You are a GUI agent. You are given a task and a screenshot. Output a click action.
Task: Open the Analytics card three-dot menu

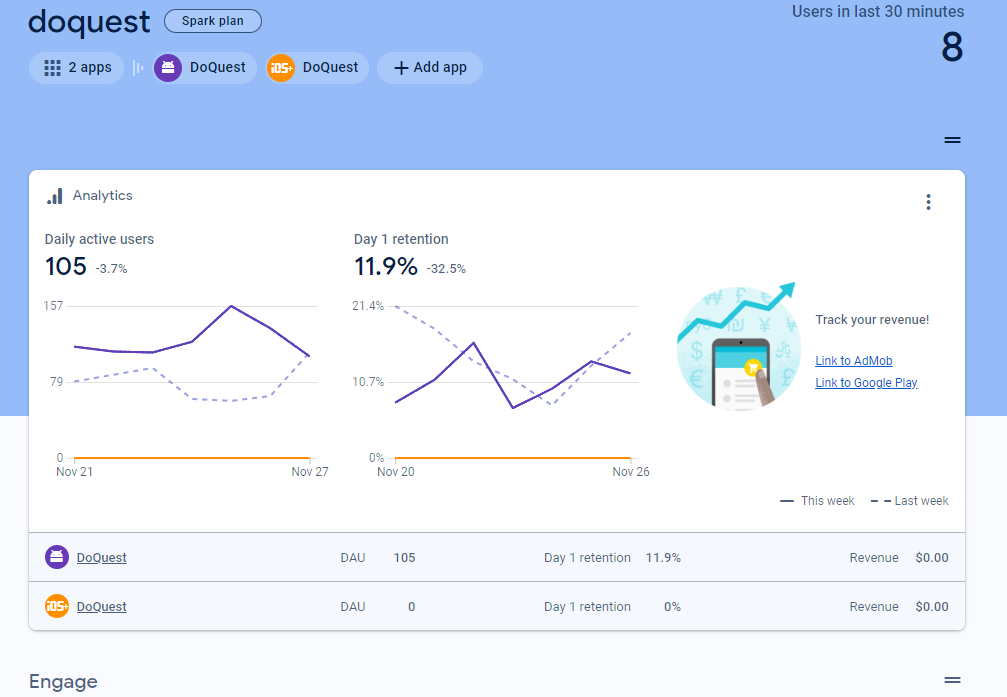(x=928, y=202)
